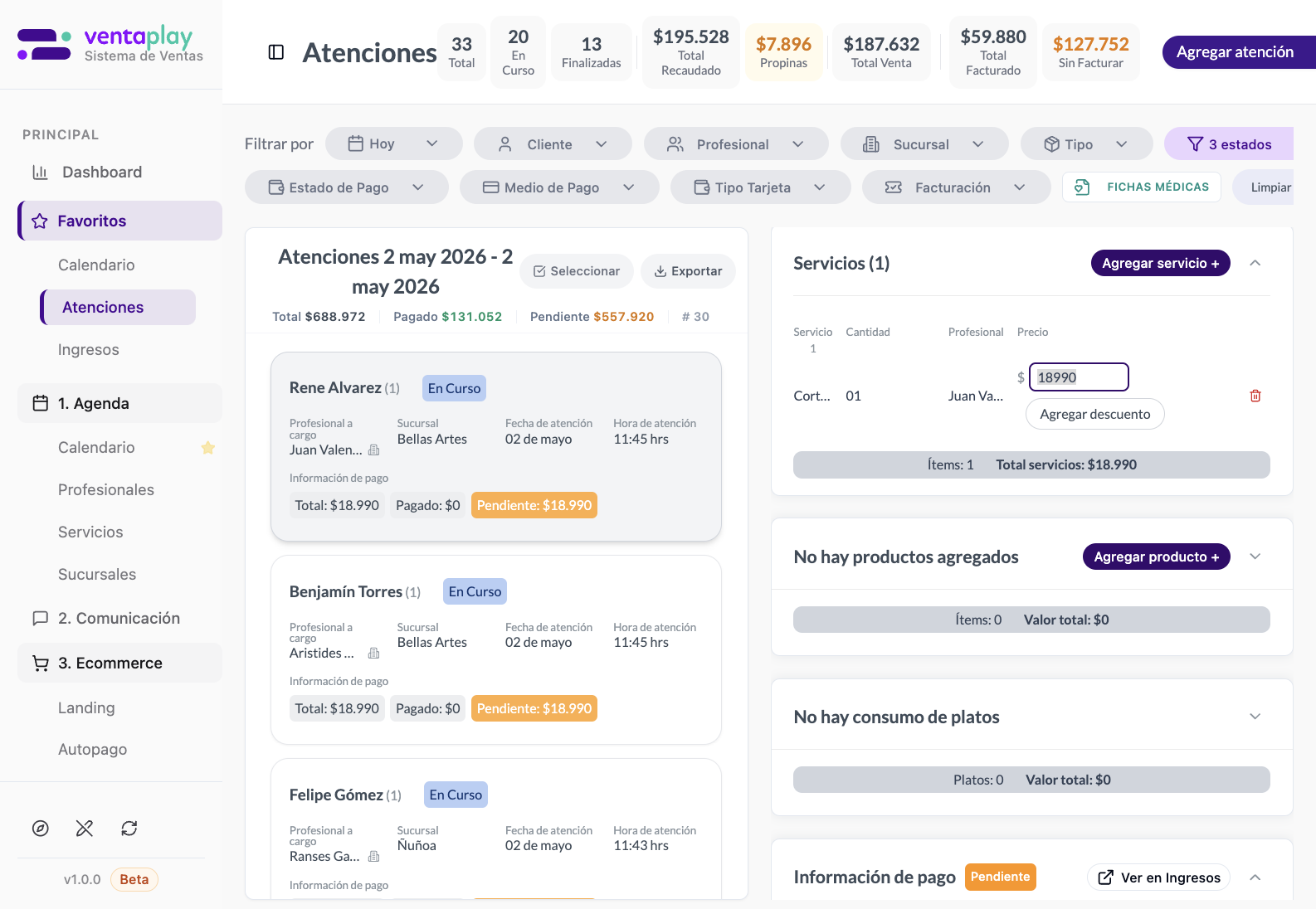
Task: Click Pendiente: $18.990 badge on Rene Alvarez card
Action: click(534, 505)
